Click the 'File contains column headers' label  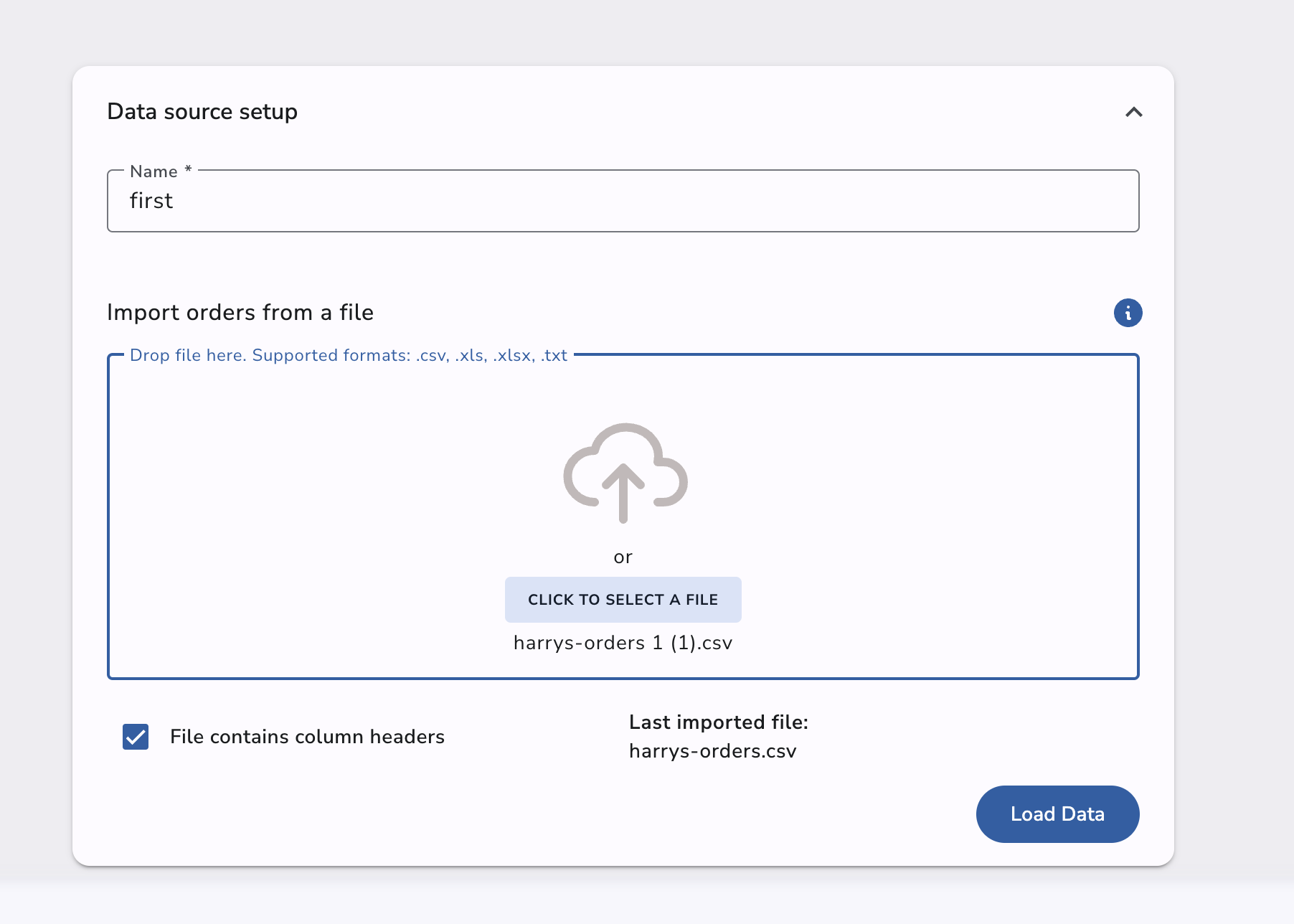coord(307,737)
